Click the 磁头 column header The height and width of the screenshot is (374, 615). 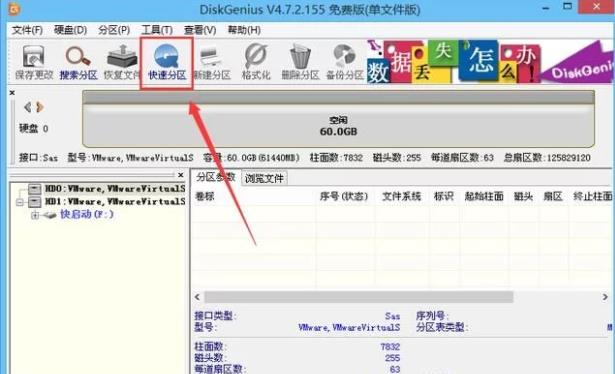(523, 196)
